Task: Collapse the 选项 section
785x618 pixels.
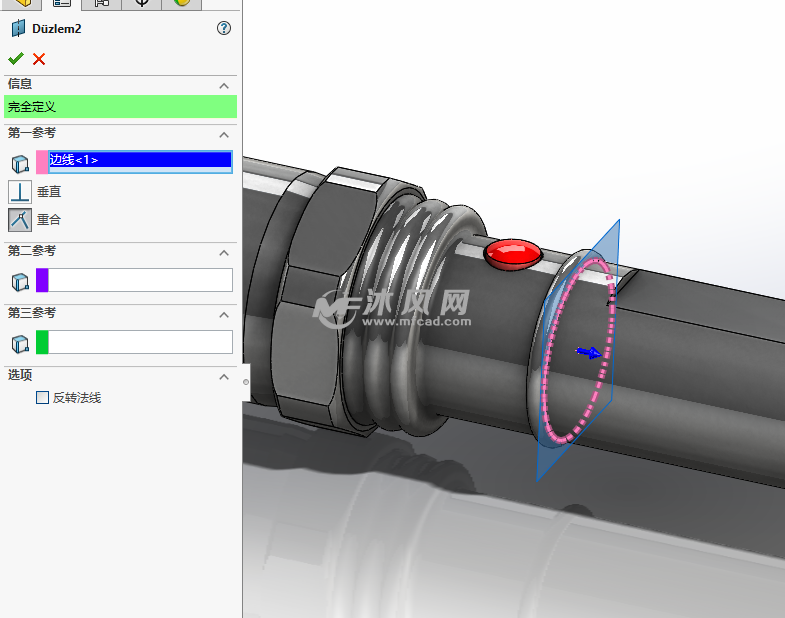Action: click(x=224, y=377)
